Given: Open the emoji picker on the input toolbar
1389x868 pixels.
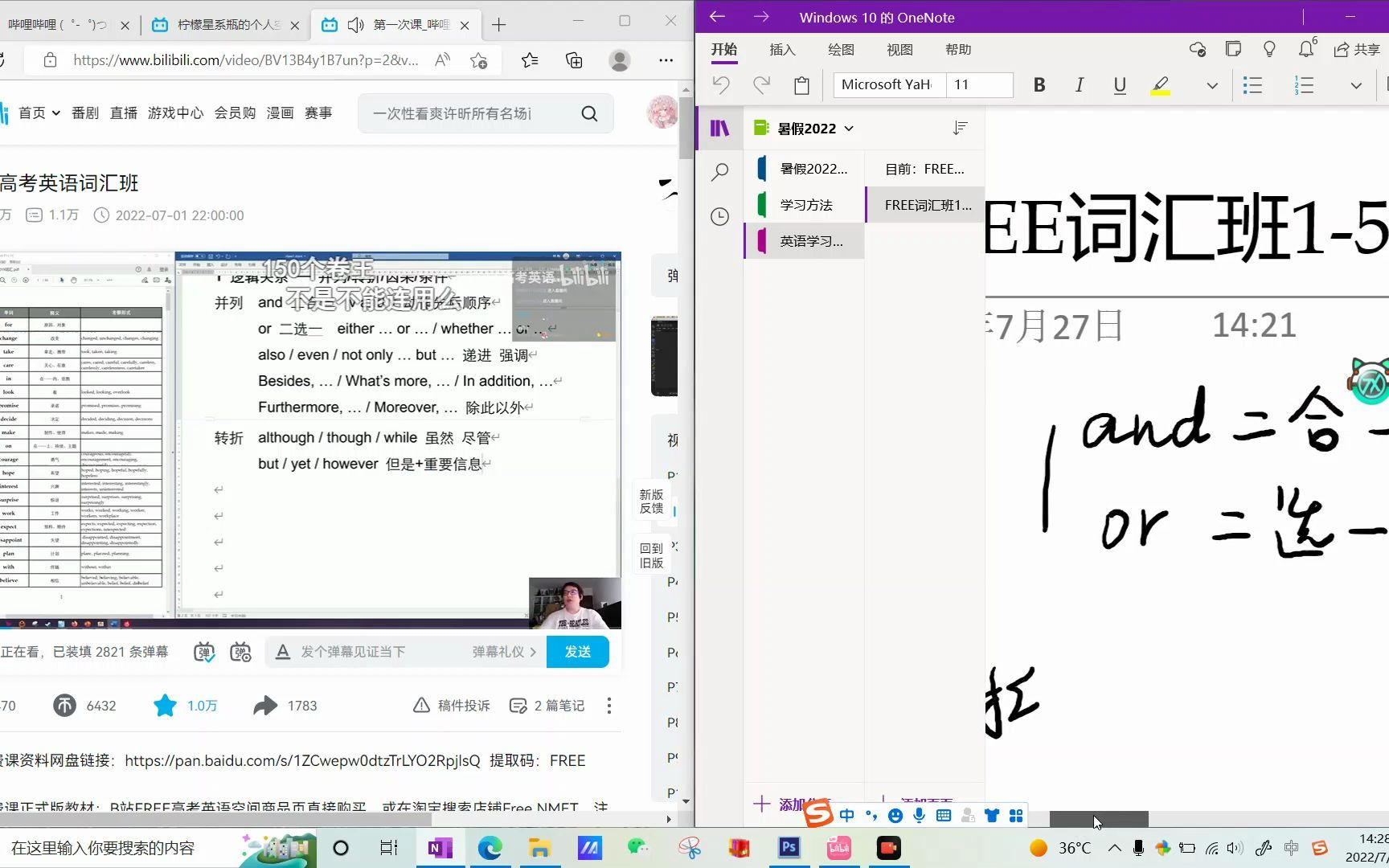Looking at the screenshot, I should (x=895, y=815).
